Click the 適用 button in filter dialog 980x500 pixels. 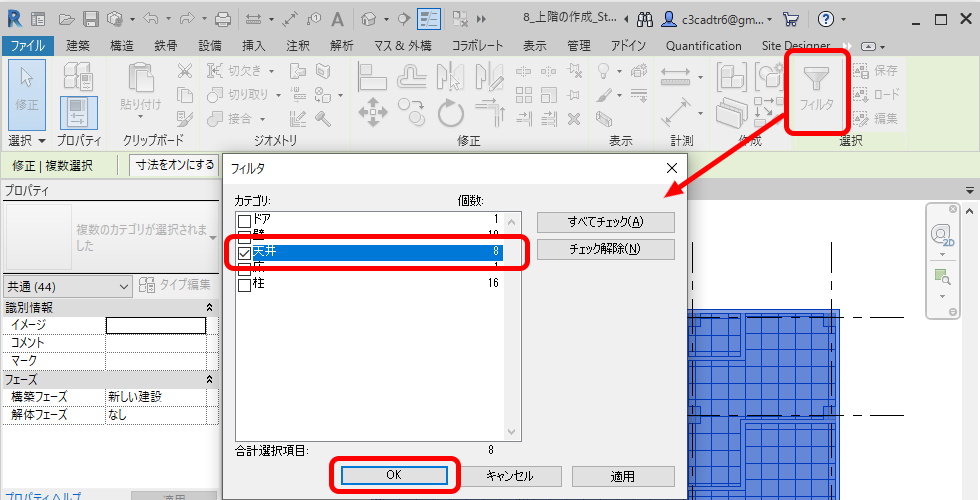pyautogui.click(x=623, y=476)
